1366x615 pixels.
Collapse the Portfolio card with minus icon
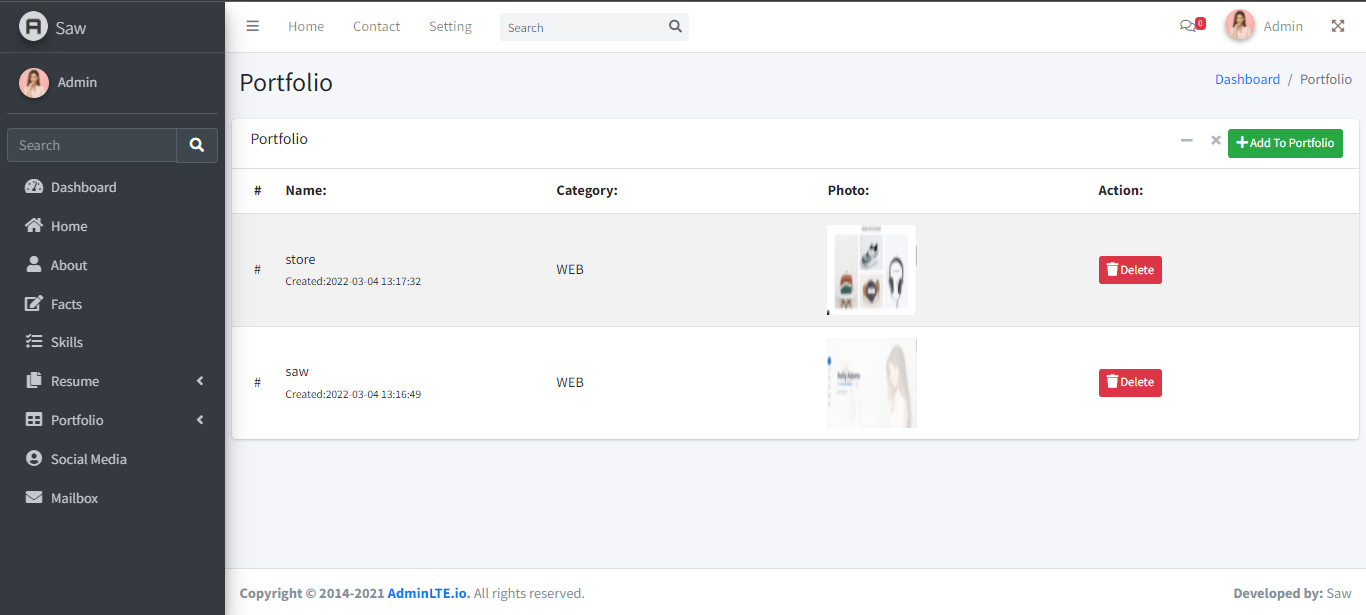click(x=1186, y=140)
